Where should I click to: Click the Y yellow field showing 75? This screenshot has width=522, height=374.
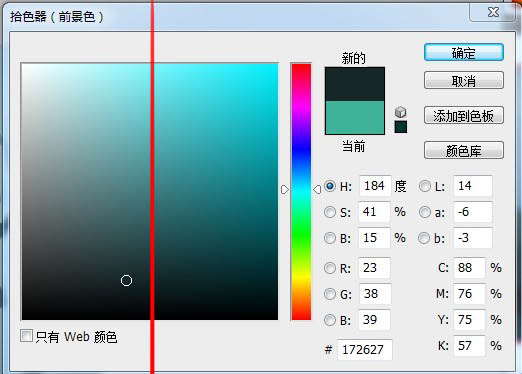(x=469, y=320)
